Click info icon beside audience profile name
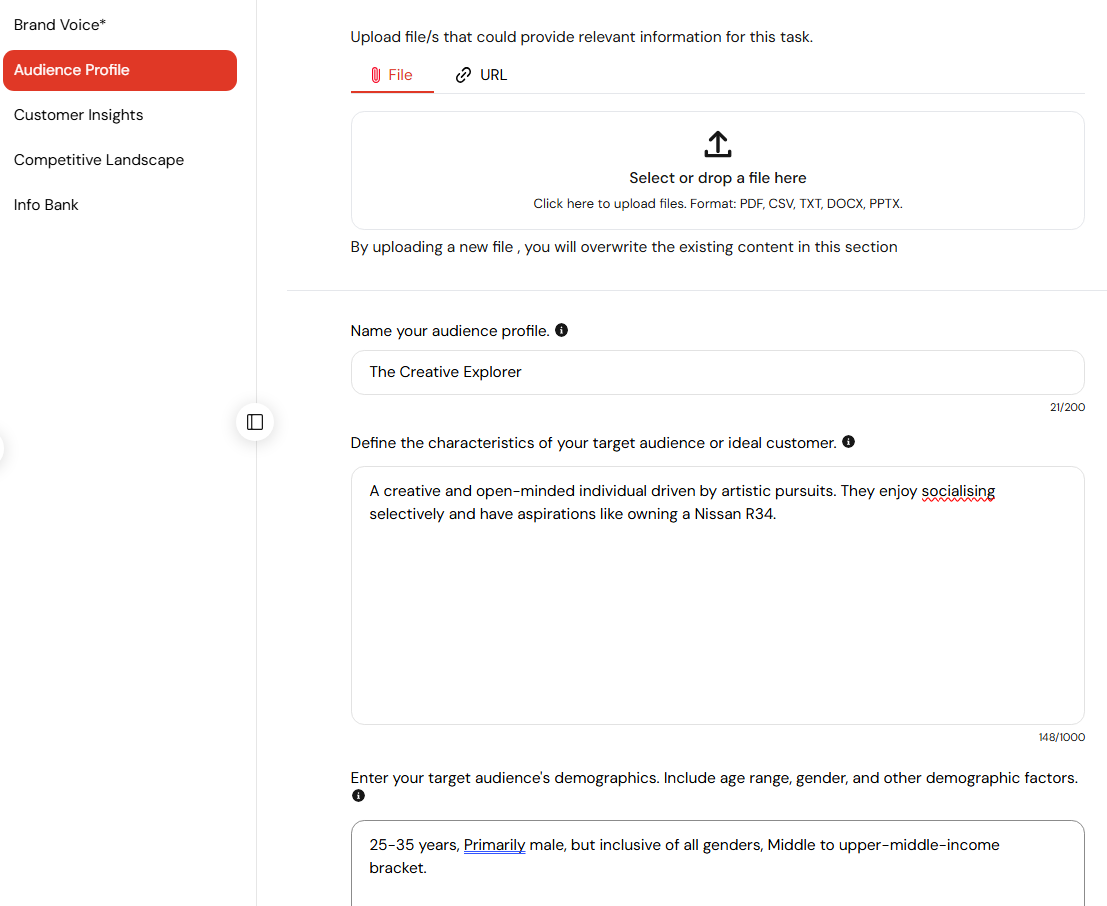The image size is (1107, 906). pos(561,330)
